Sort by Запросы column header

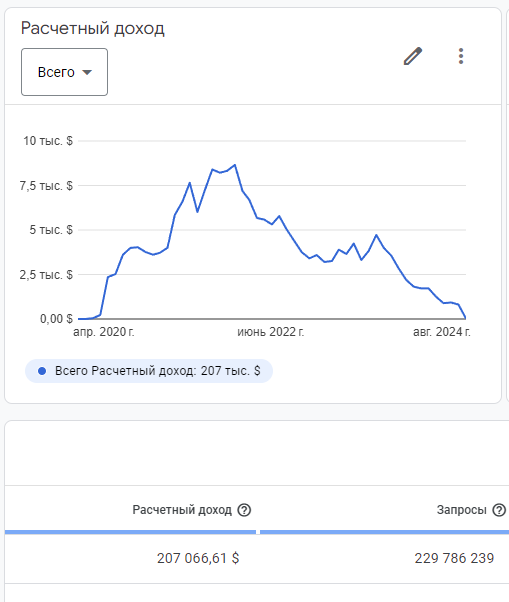461,510
